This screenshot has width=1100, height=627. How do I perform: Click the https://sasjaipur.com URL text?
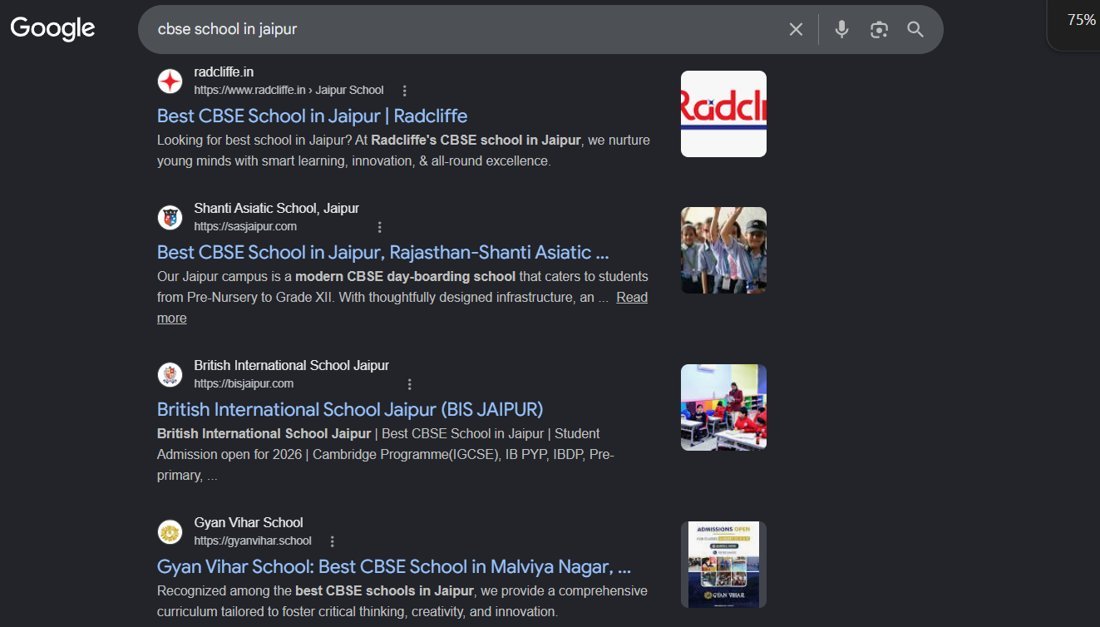[x=246, y=227]
